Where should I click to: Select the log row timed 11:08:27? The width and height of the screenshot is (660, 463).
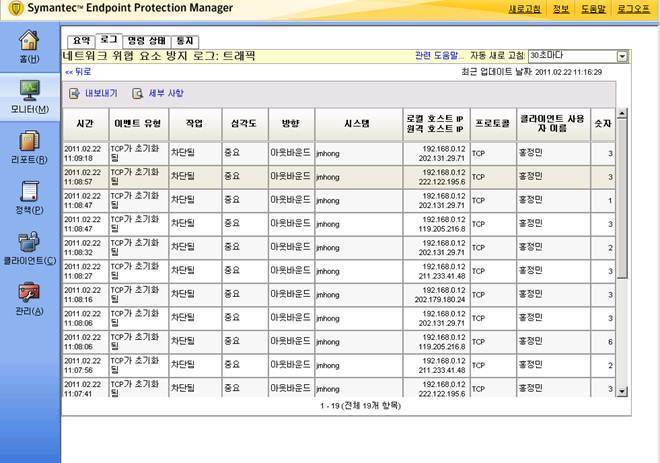point(339,271)
